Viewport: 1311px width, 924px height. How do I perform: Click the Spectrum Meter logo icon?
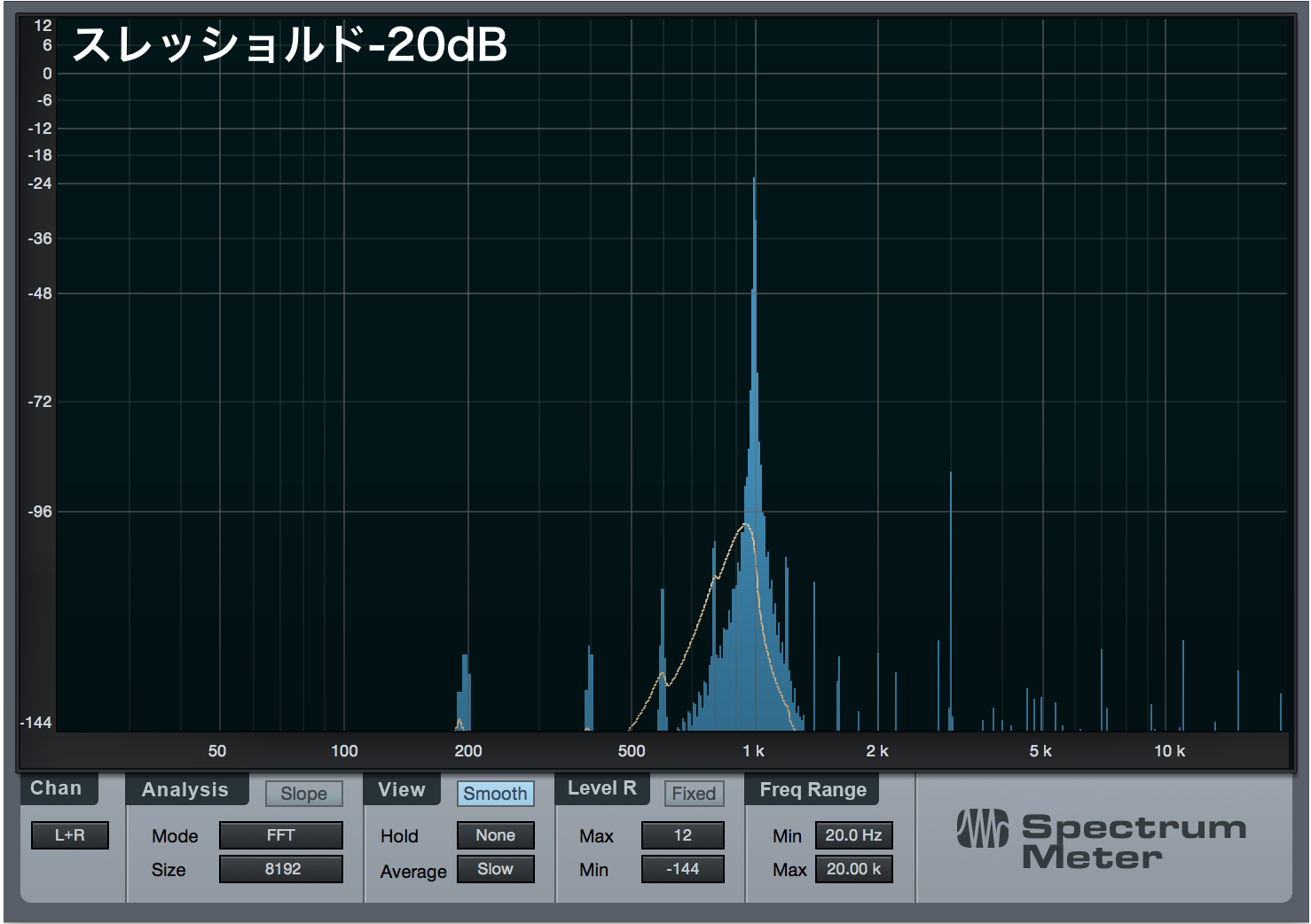(982, 828)
